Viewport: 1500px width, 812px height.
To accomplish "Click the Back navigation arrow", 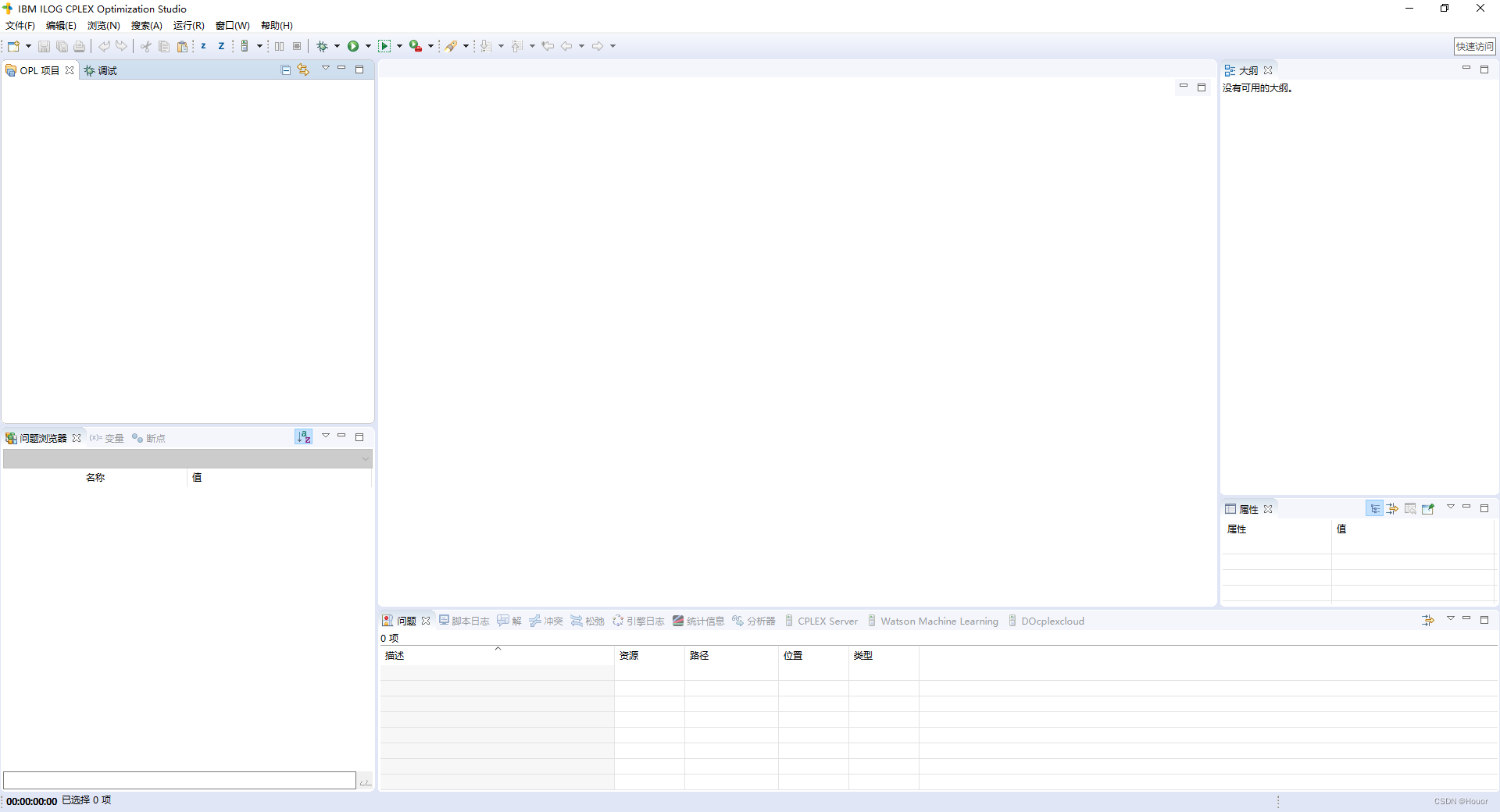I will [566, 46].
